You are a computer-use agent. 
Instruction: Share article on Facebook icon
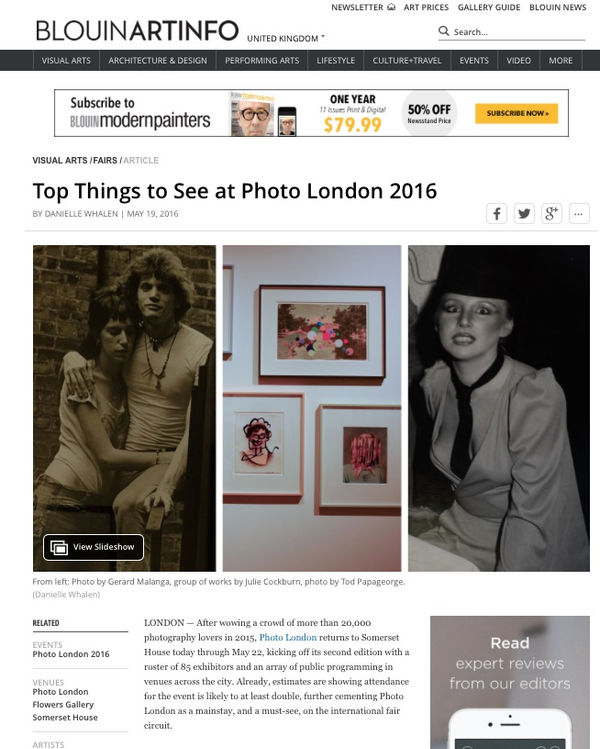(x=496, y=214)
